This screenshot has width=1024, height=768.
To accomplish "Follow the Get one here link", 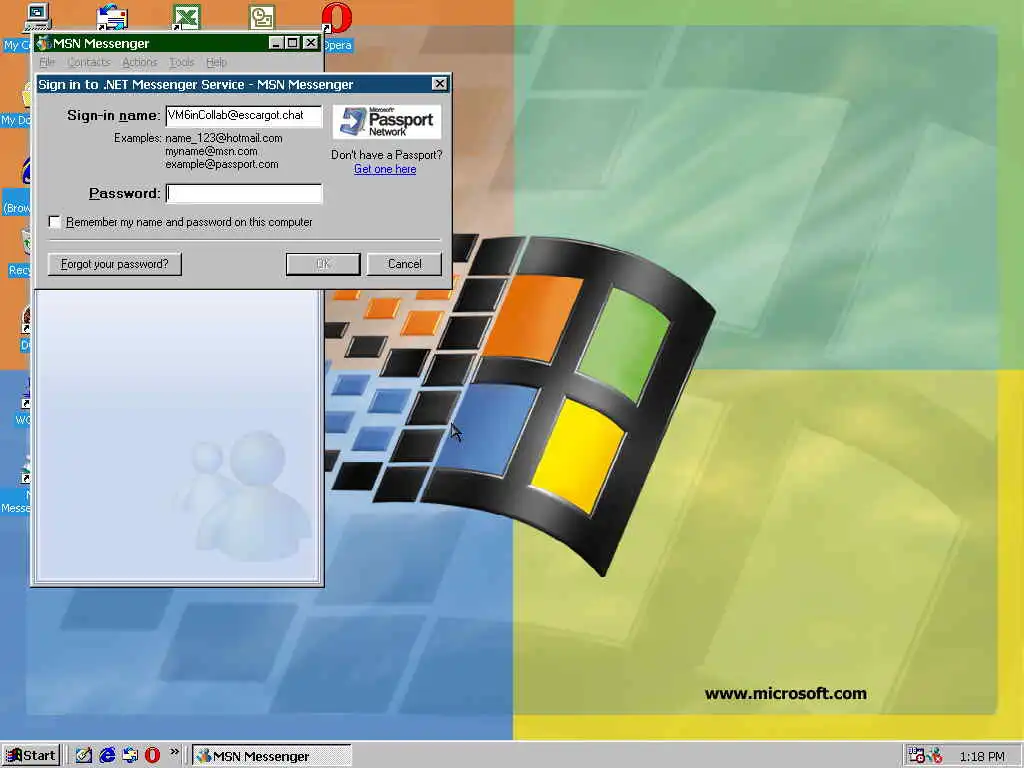I will point(385,169).
